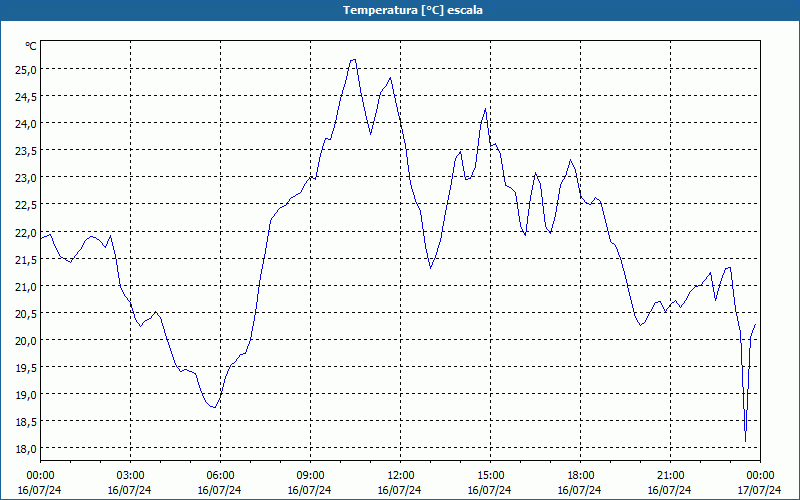800x500 pixels.
Task: Pick the 21,5 temperature axis label
Action: 26,259
